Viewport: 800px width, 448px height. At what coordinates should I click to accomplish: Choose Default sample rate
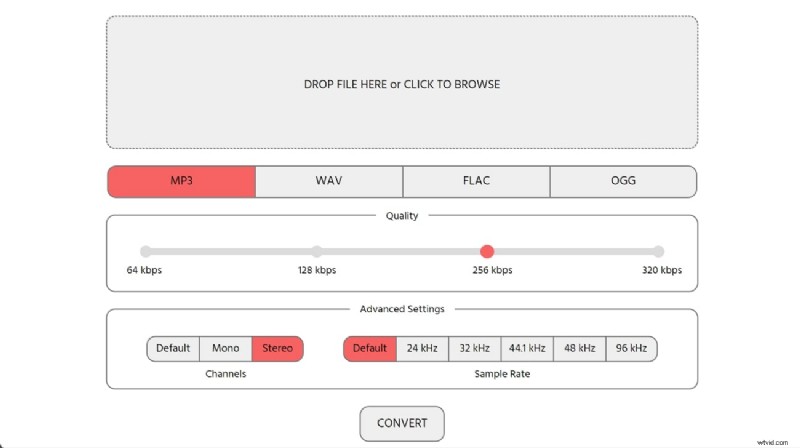coord(370,349)
